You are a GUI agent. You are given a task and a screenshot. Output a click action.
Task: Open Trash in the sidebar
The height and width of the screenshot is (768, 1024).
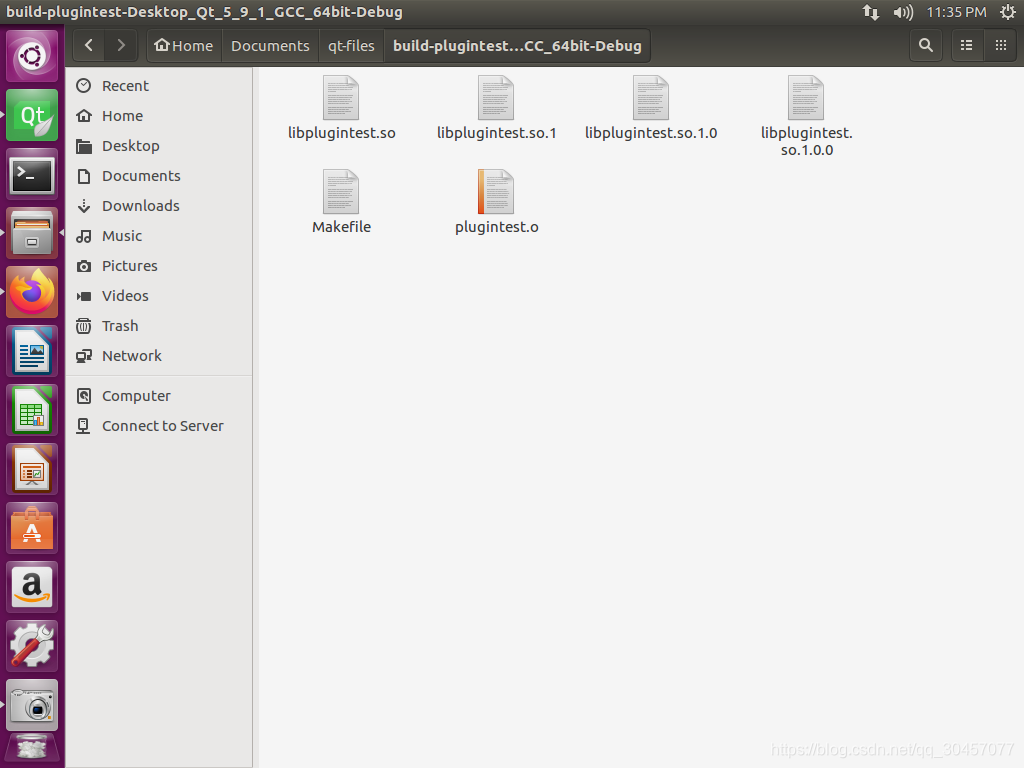click(159, 326)
